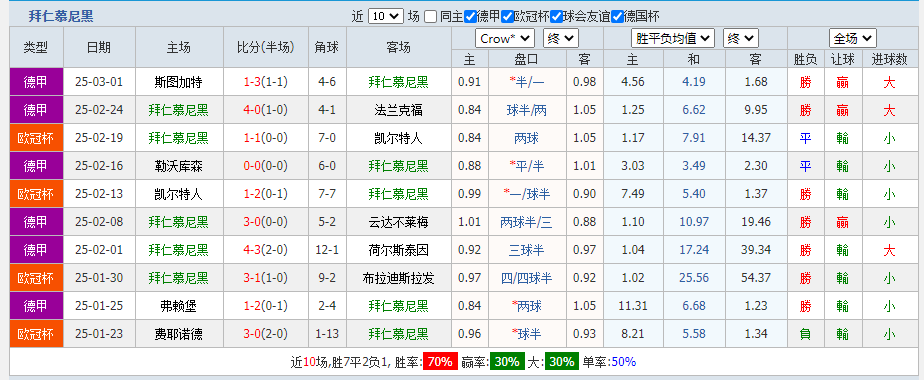924x380 pixels.
Task: Open the Crow* bookmaker dropdown
Action: [505, 39]
